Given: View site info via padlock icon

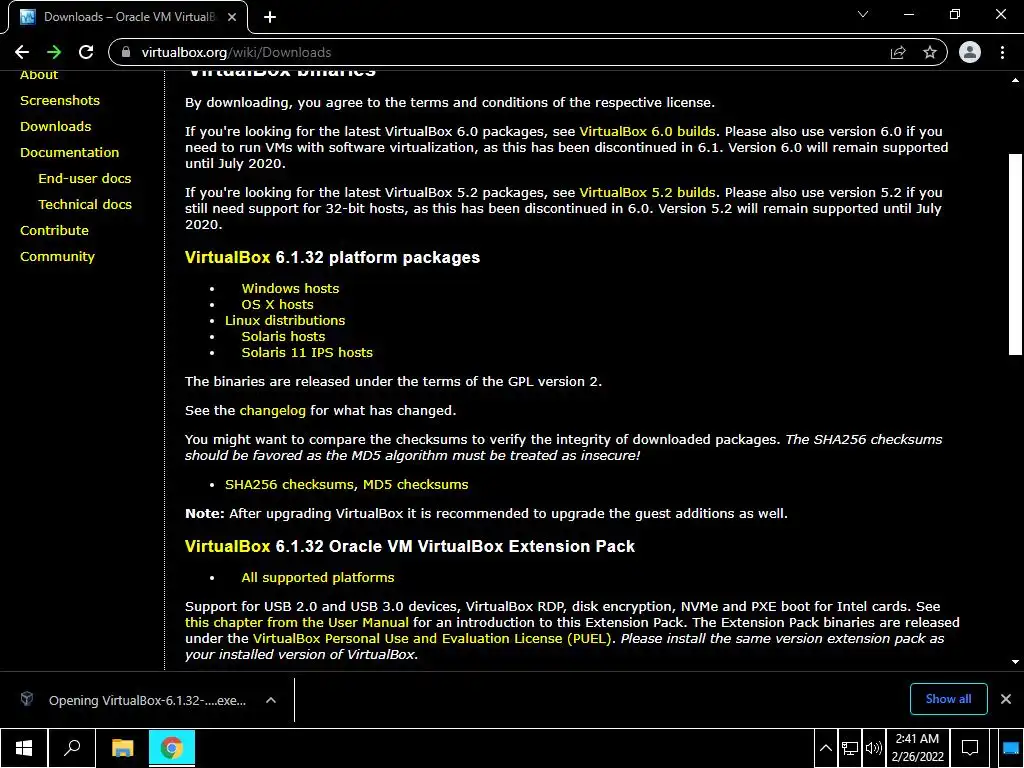Looking at the screenshot, I should (x=126, y=52).
